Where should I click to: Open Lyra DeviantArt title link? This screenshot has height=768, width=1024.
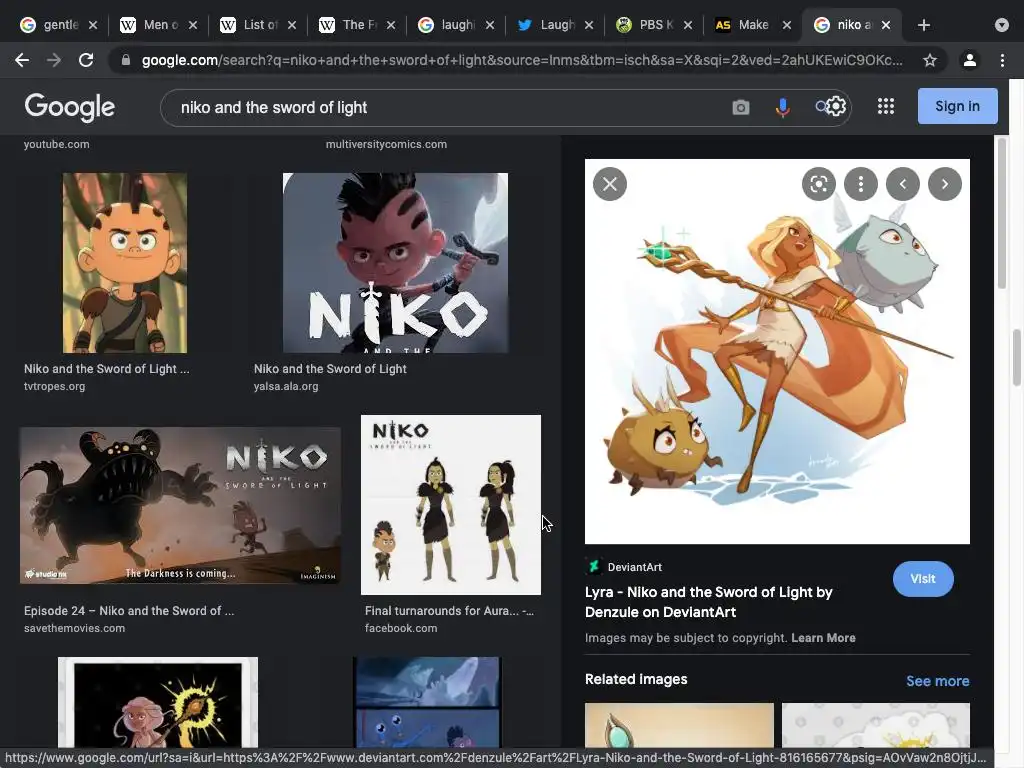point(709,602)
